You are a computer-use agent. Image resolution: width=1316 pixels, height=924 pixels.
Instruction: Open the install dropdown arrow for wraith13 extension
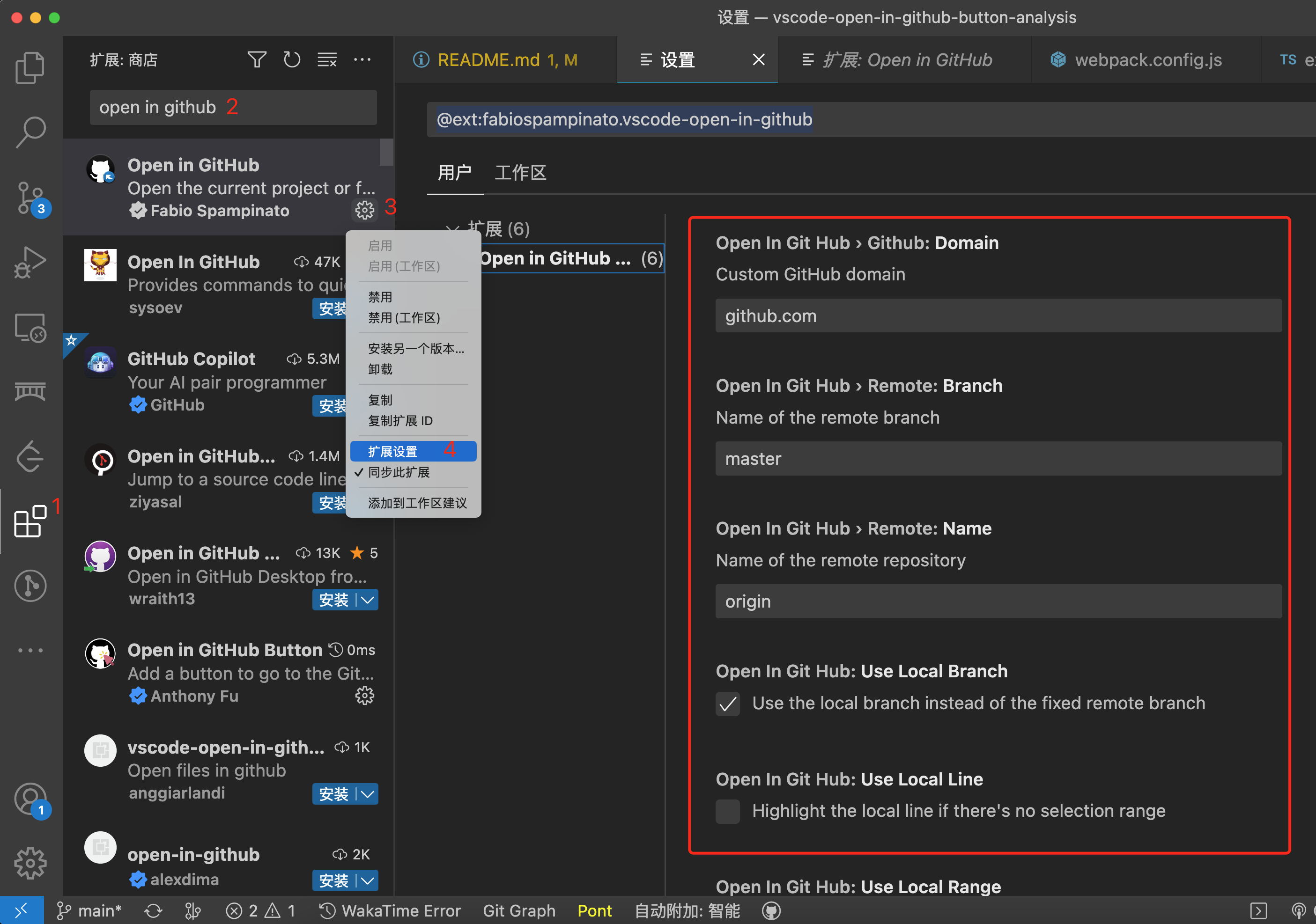click(367, 600)
